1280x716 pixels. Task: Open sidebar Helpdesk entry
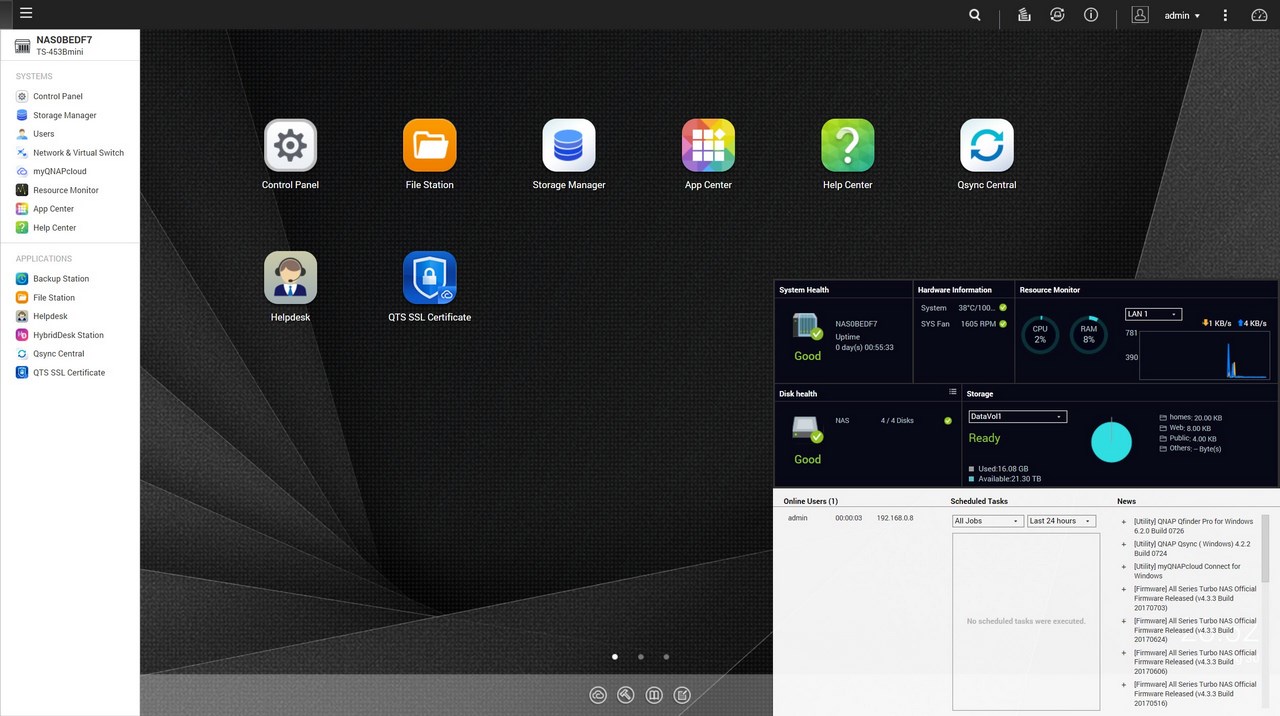(50, 316)
